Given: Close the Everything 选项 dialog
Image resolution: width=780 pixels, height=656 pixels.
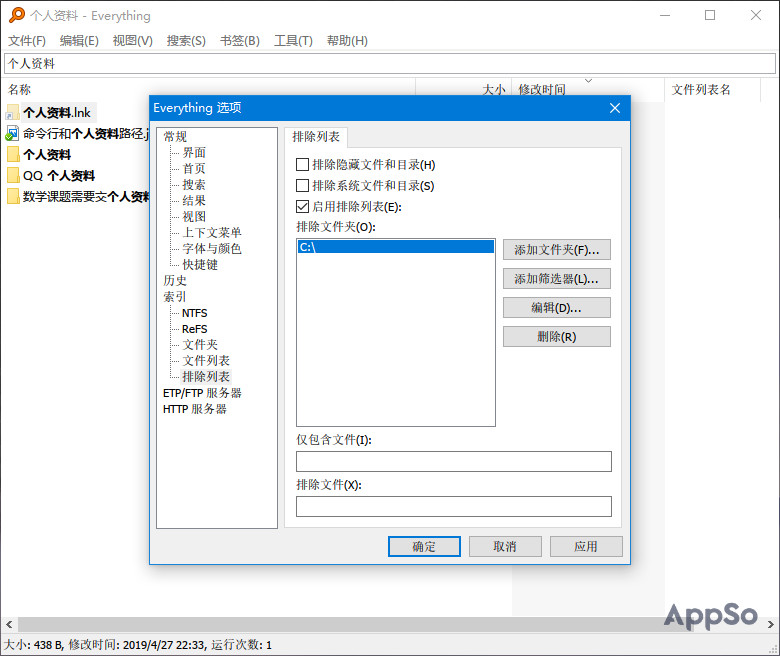Looking at the screenshot, I should point(615,108).
